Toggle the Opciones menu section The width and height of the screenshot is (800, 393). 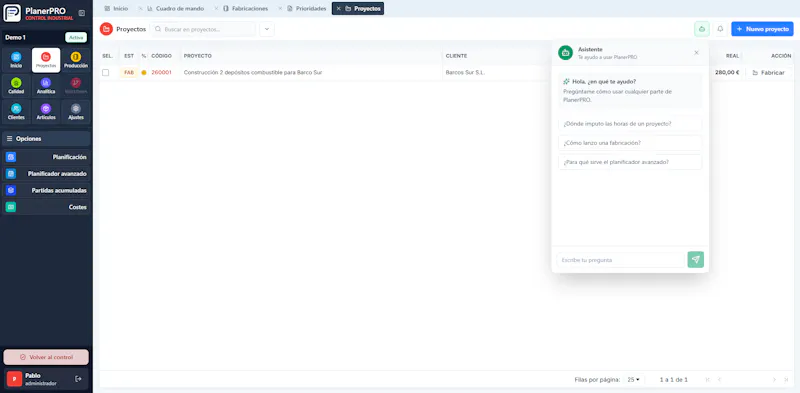pos(46,138)
